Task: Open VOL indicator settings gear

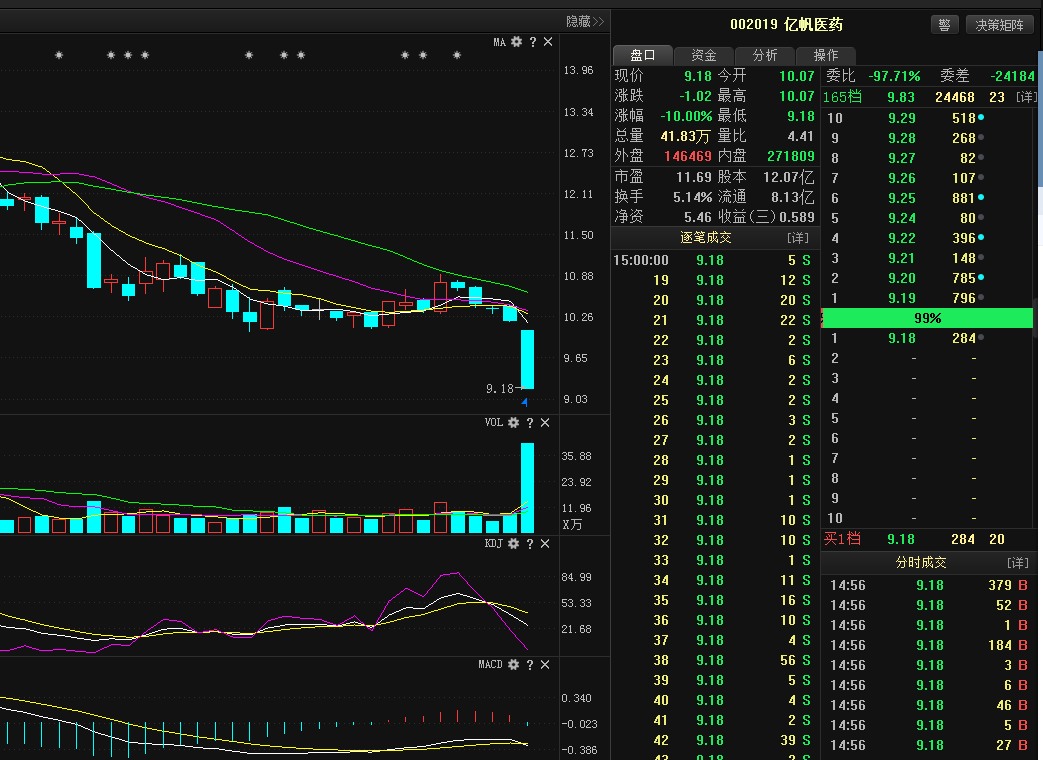Action: 514,422
